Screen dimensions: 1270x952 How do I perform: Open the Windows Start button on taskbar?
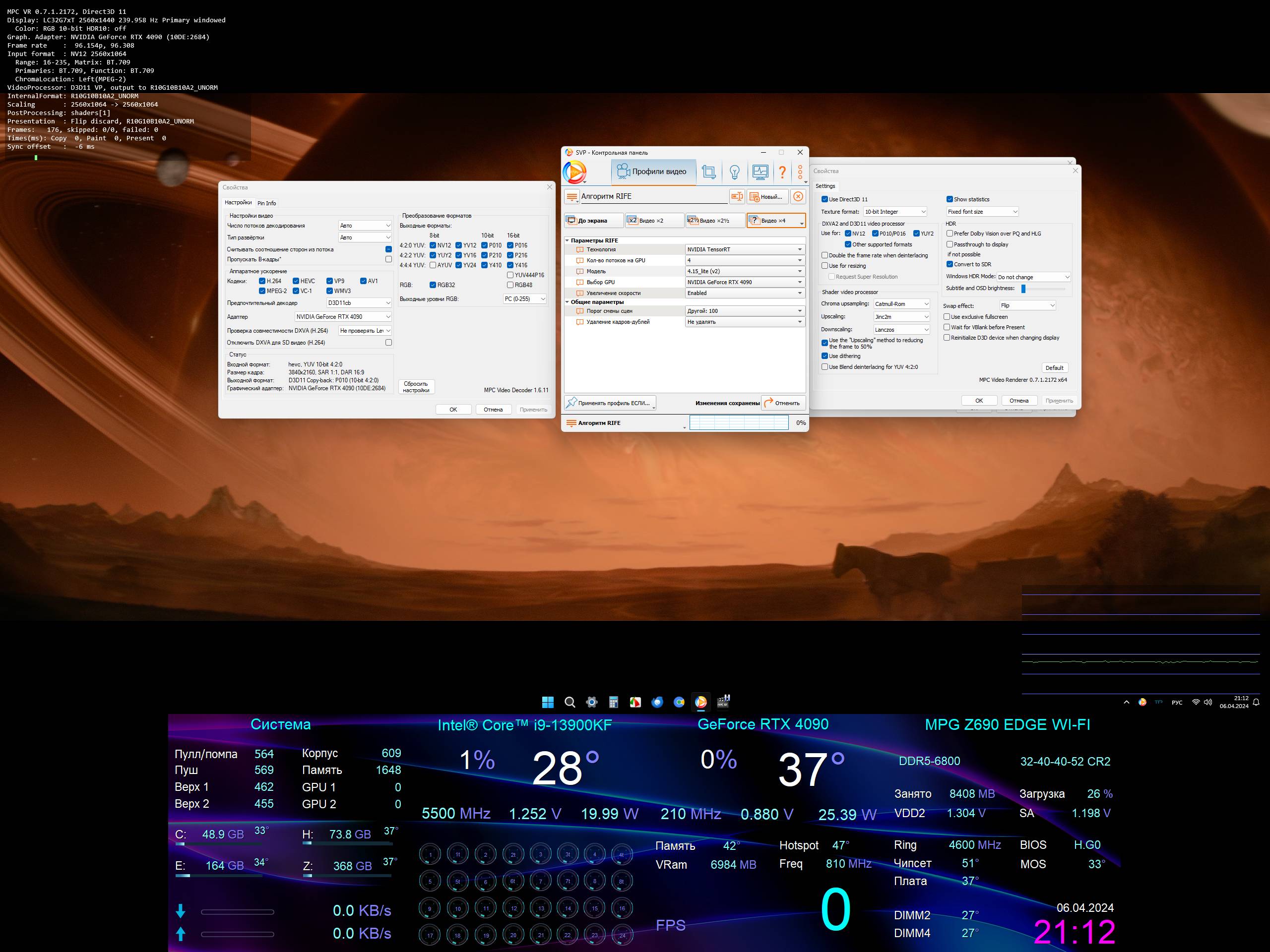(x=548, y=702)
